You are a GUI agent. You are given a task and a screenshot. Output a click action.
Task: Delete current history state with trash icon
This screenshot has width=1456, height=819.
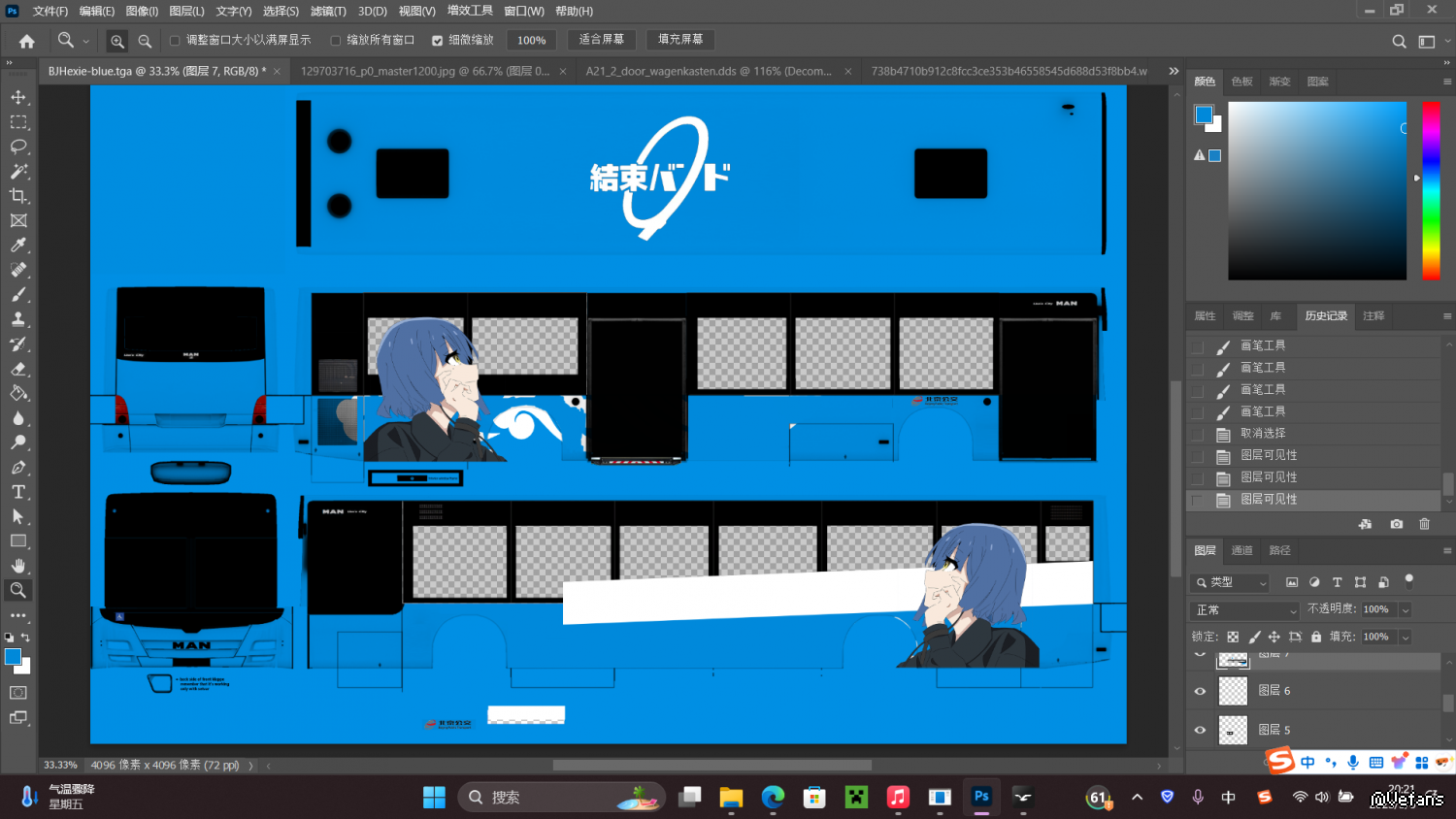coord(1424,524)
